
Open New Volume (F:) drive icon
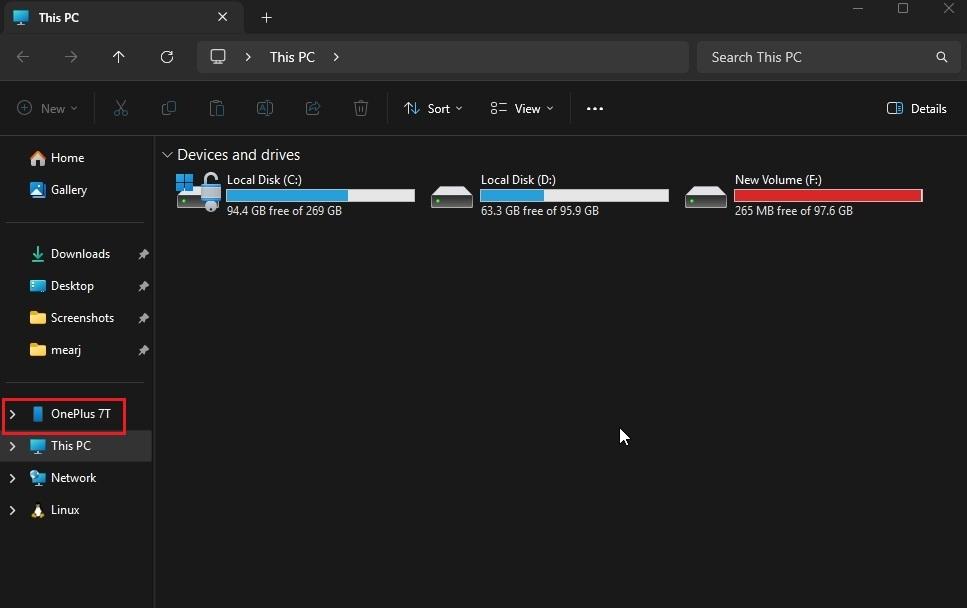(x=706, y=197)
